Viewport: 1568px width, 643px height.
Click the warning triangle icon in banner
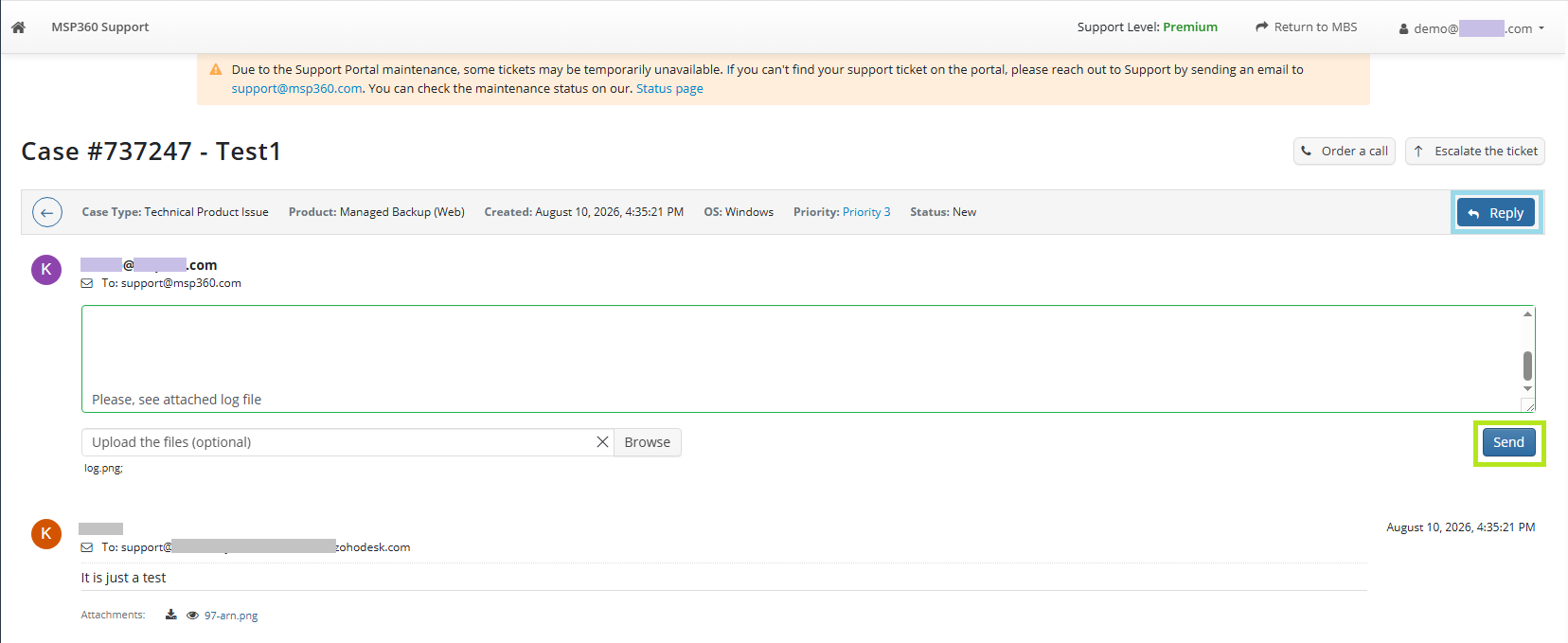pos(216,70)
